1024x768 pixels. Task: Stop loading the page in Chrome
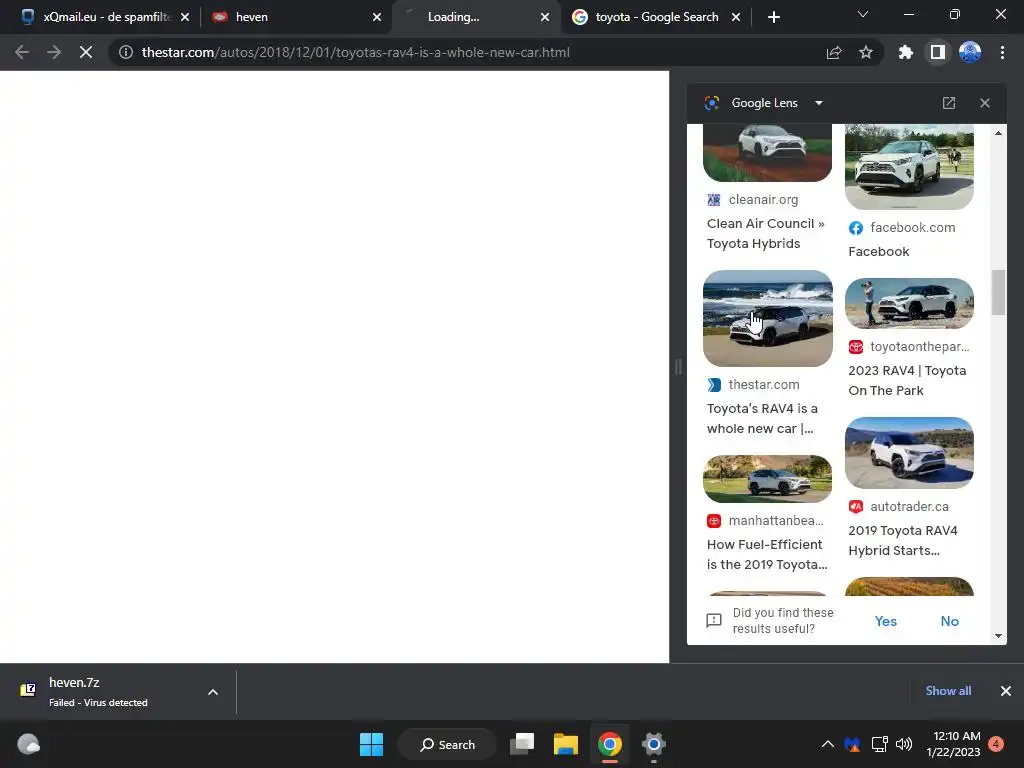click(86, 52)
